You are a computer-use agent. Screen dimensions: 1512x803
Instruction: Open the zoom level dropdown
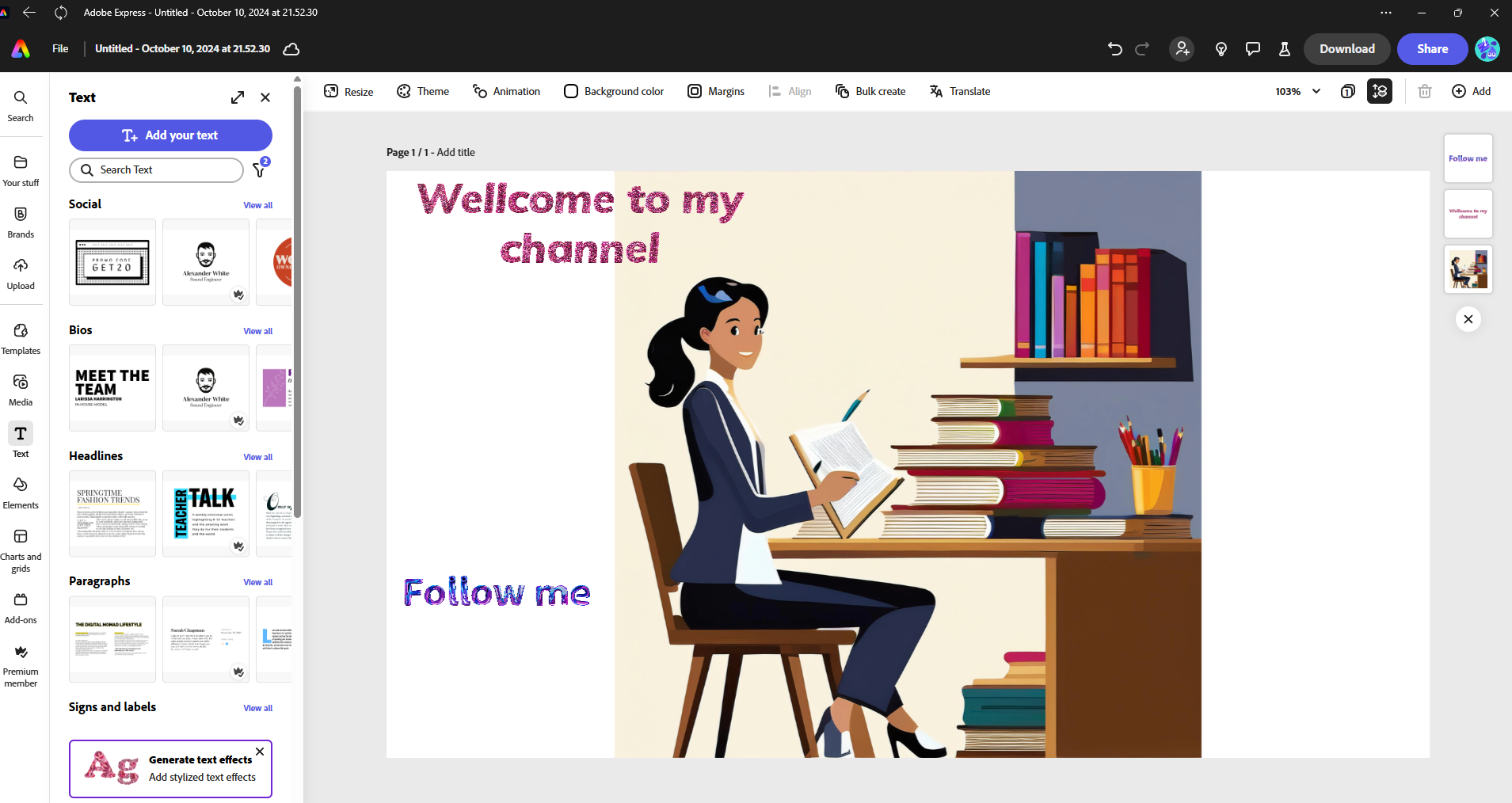click(x=1298, y=91)
